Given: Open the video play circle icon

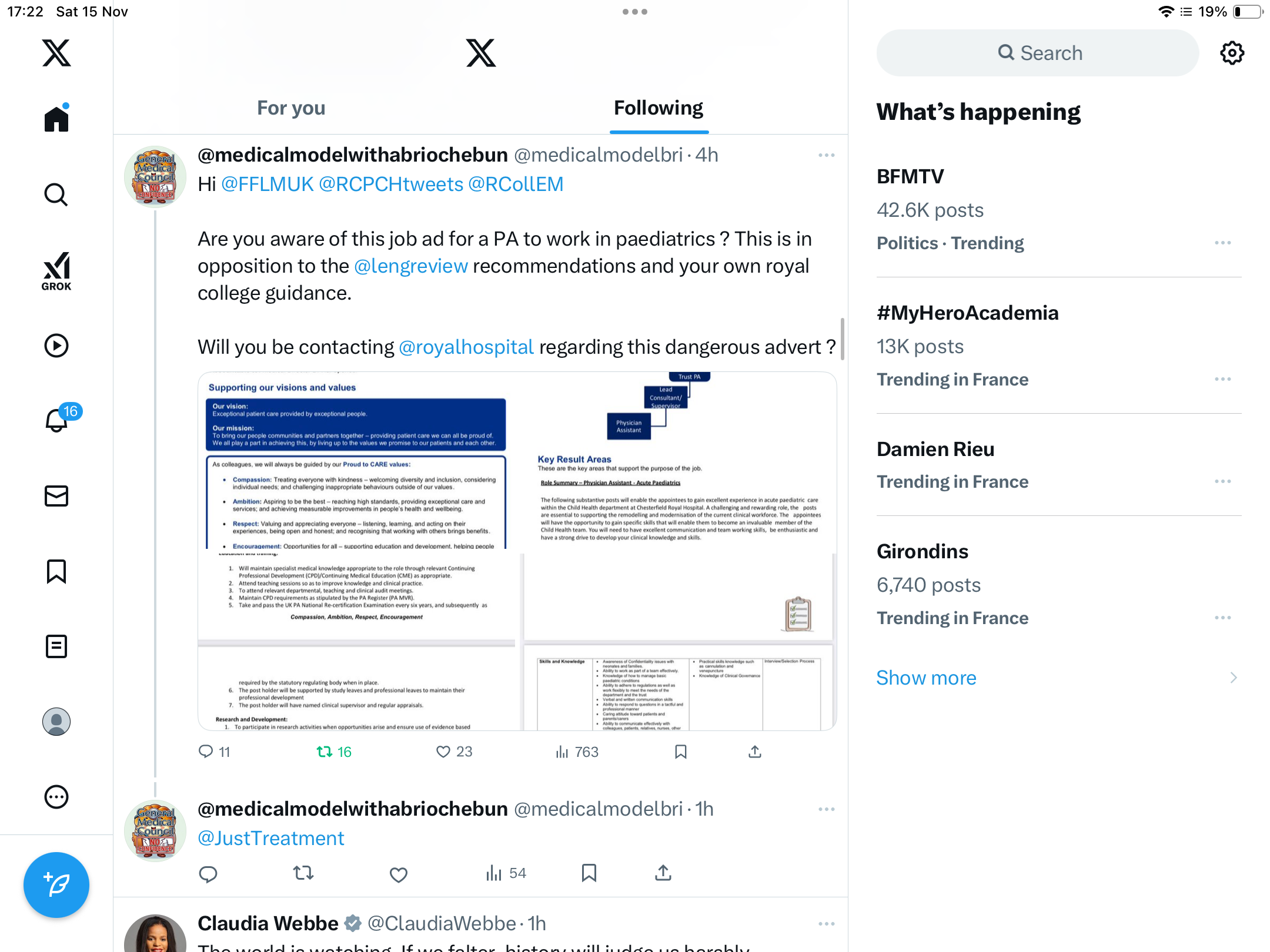Looking at the screenshot, I should click(x=56, y=346).
